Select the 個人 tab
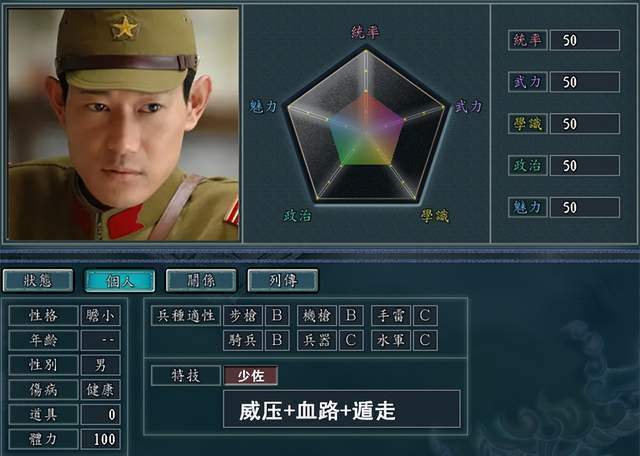The image size is (640, 456). pyautogui.click(x=120, y=280)
